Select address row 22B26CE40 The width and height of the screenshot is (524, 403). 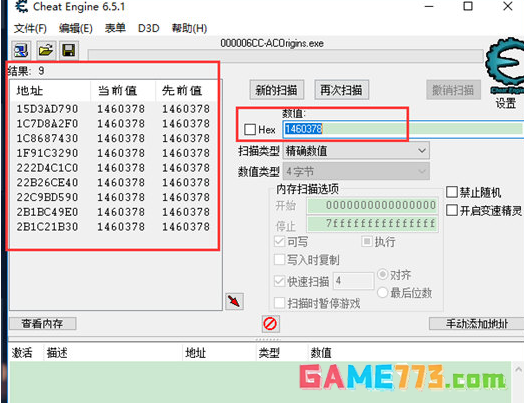[115, 182]
